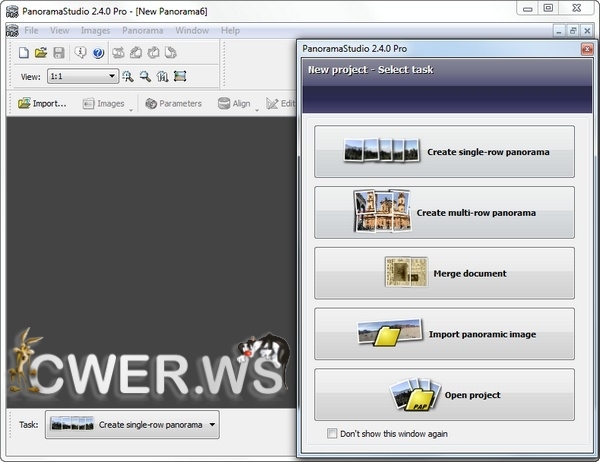Close the New project dialog

[x=586, y=48]
